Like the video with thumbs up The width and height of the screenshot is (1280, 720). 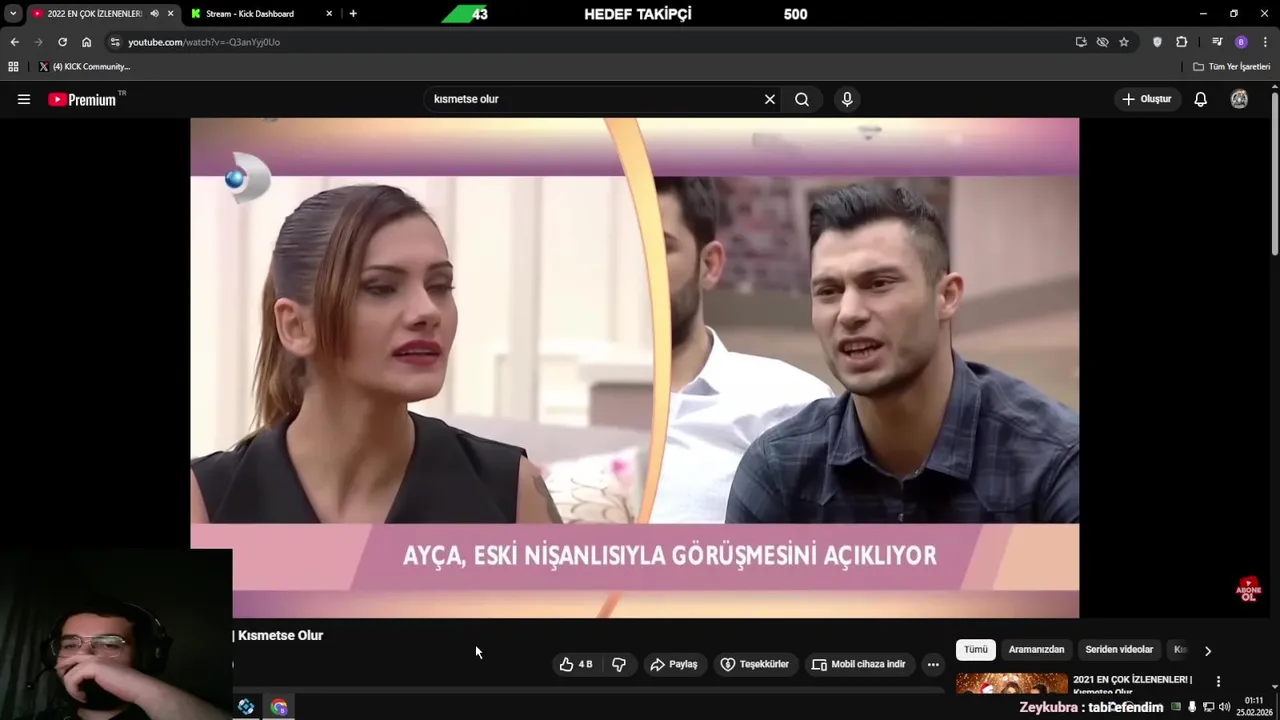pyautogui.click(x=576, y=664)
